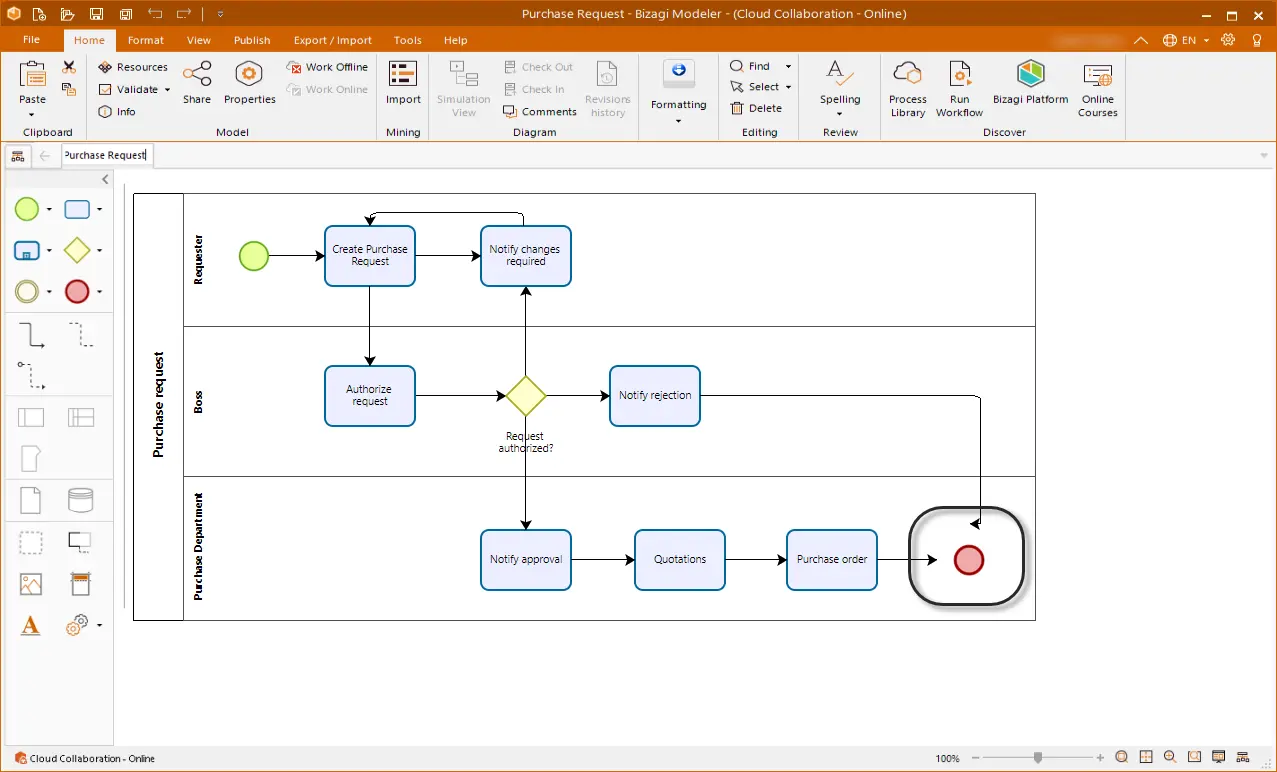Select the group artifact shape in the palette

click(x=31, y=543)
